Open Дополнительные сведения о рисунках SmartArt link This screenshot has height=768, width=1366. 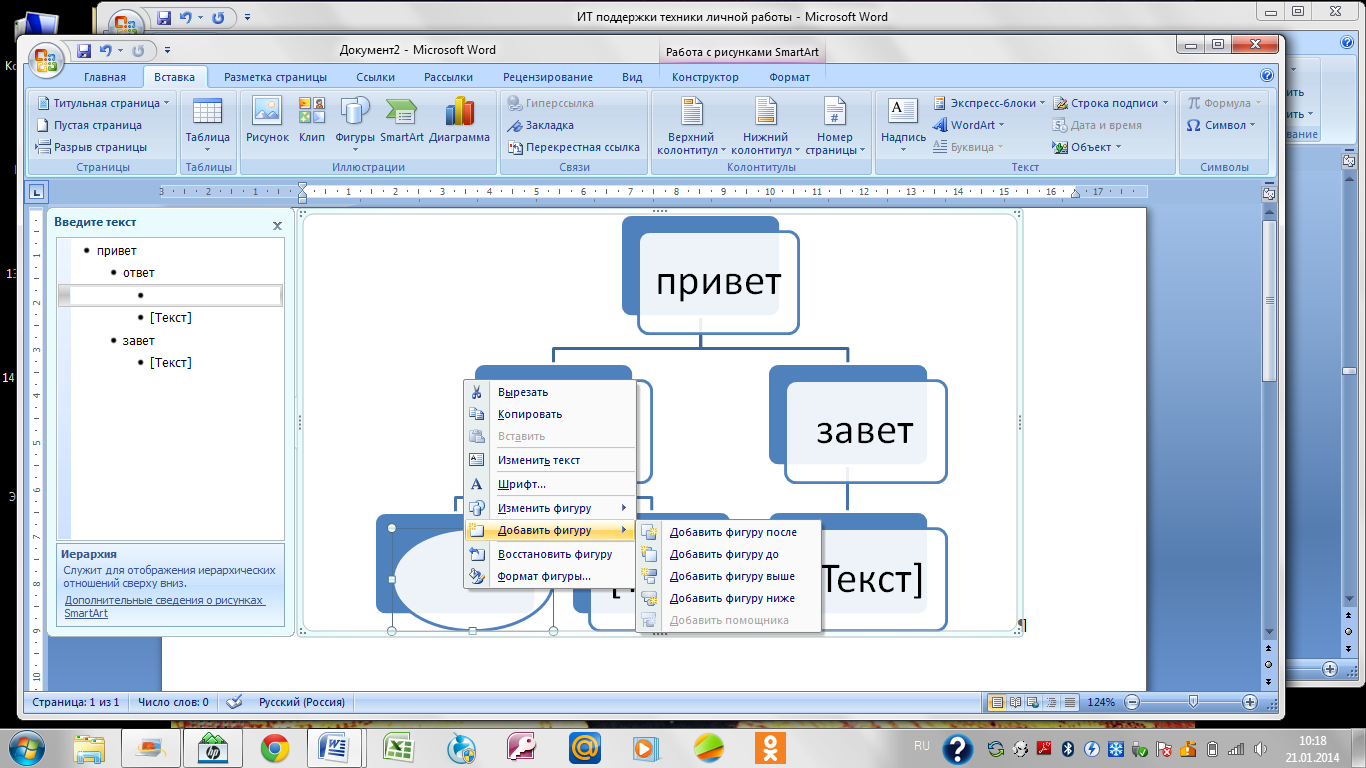(165, 607)
